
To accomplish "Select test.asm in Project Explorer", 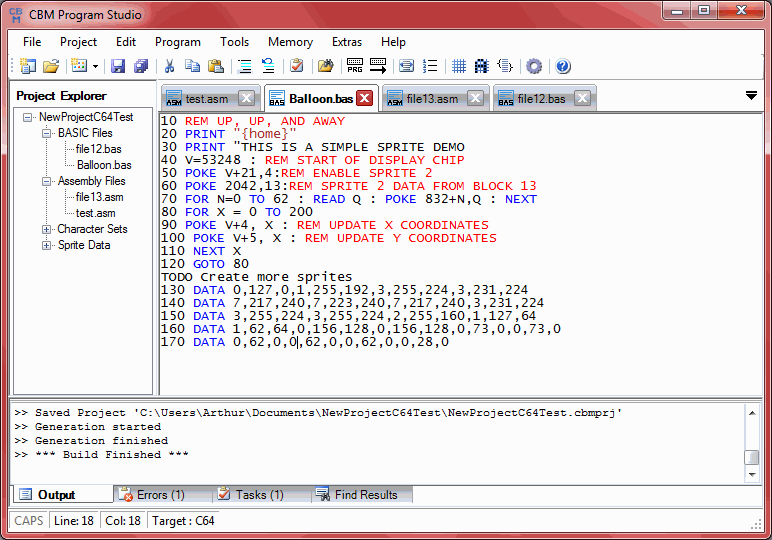I will tap(96, 213).
